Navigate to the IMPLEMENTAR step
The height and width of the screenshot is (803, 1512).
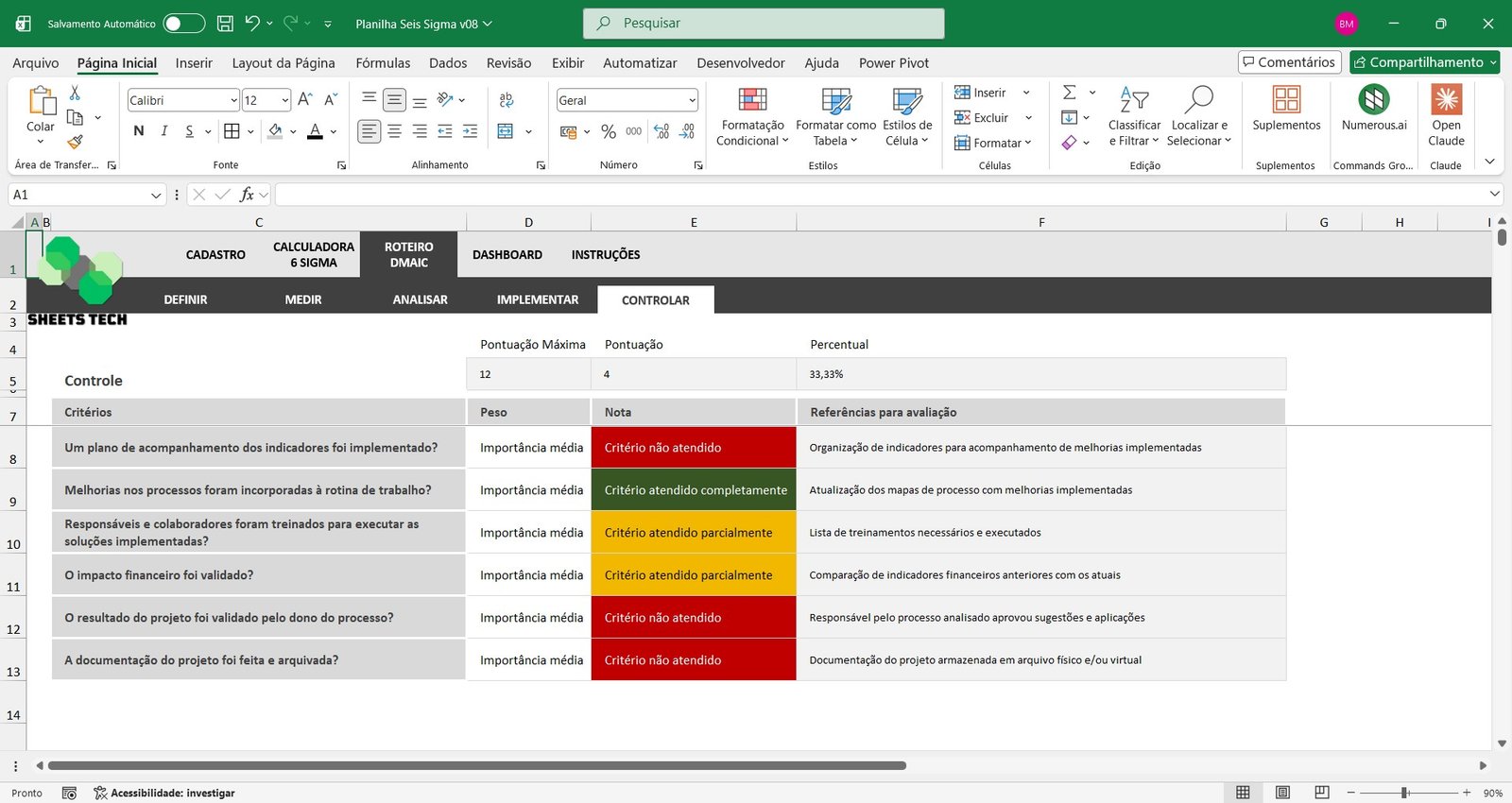click(538, 299)
